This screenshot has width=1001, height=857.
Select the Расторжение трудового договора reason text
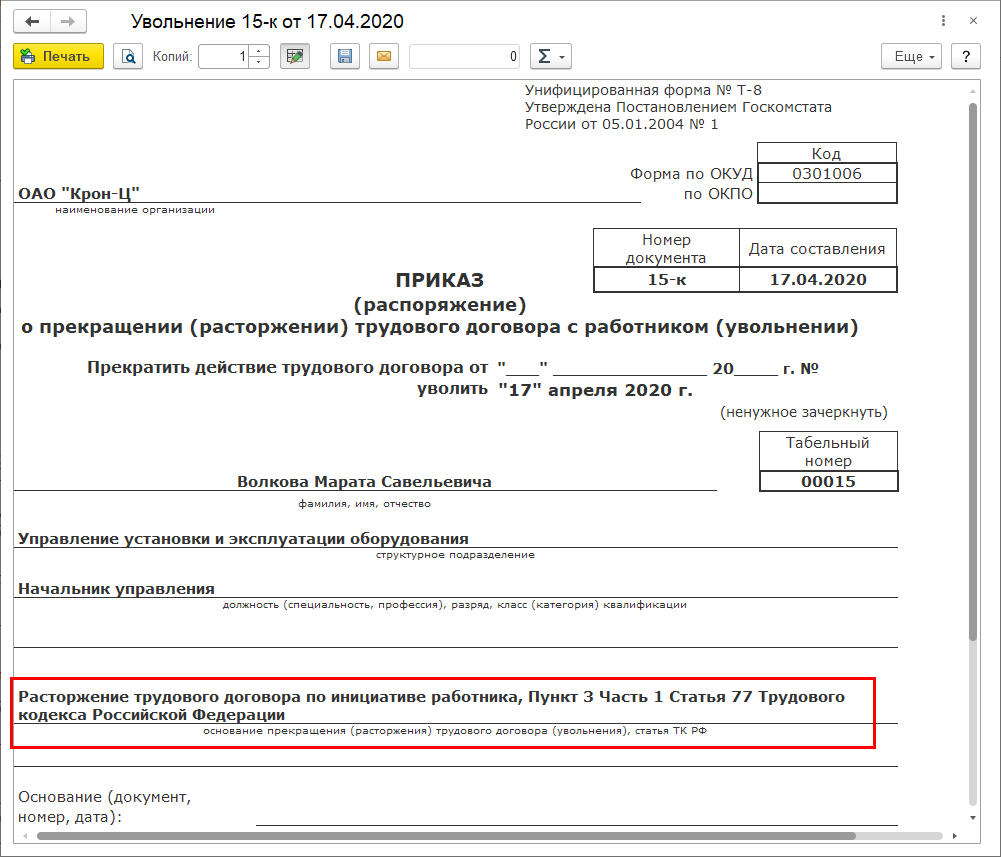tap(432, 706)
